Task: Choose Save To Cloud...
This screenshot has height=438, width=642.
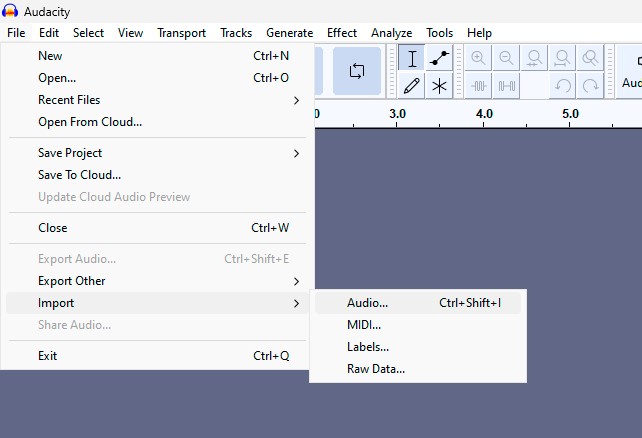Action: pos(158,175)
